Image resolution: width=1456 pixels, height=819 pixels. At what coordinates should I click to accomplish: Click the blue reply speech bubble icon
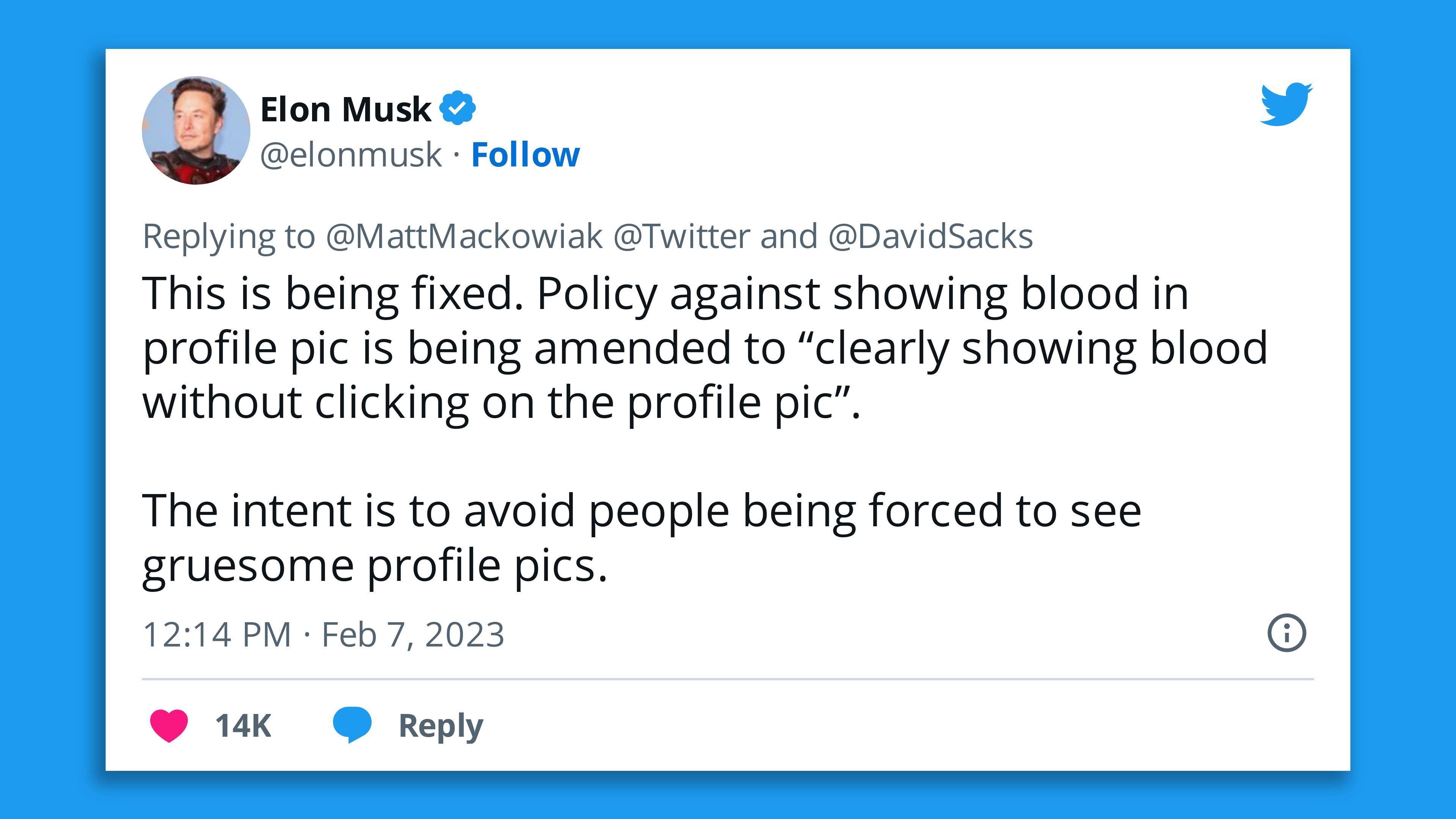[x=351, y=725]
